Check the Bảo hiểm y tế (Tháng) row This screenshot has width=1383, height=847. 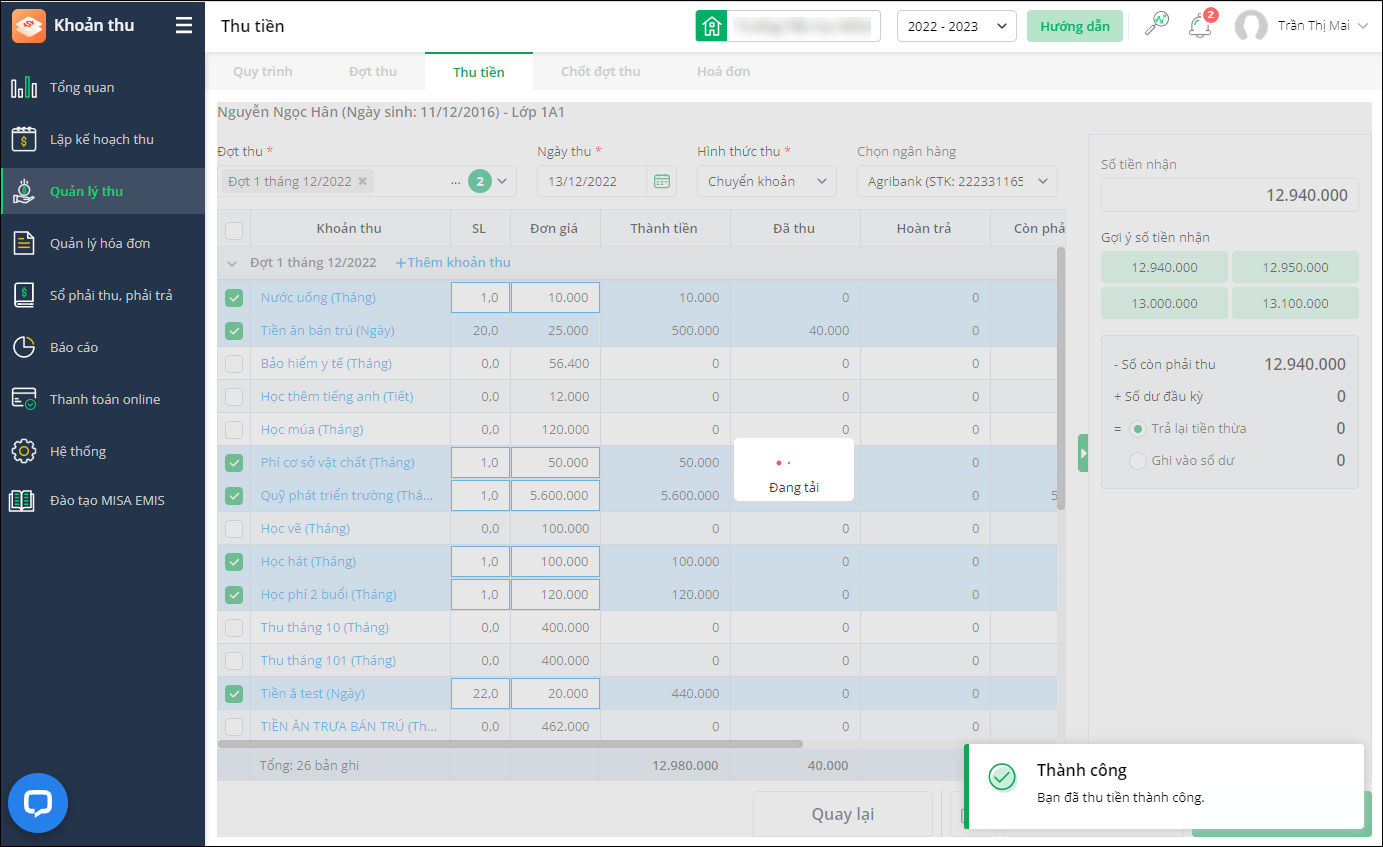click(234, 364)
